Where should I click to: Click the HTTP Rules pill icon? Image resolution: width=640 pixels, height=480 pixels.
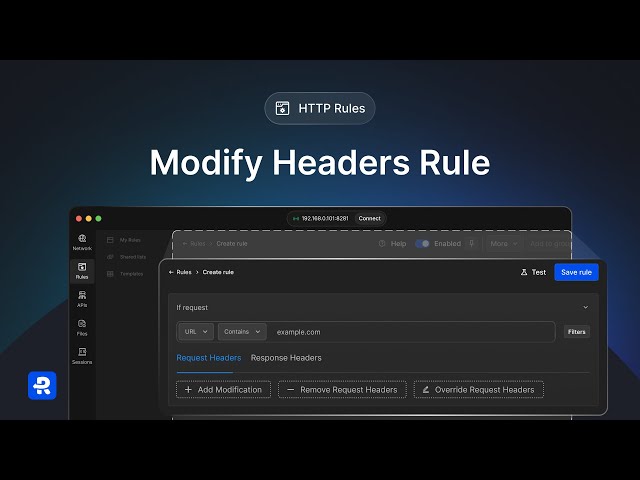pos(282,108)
